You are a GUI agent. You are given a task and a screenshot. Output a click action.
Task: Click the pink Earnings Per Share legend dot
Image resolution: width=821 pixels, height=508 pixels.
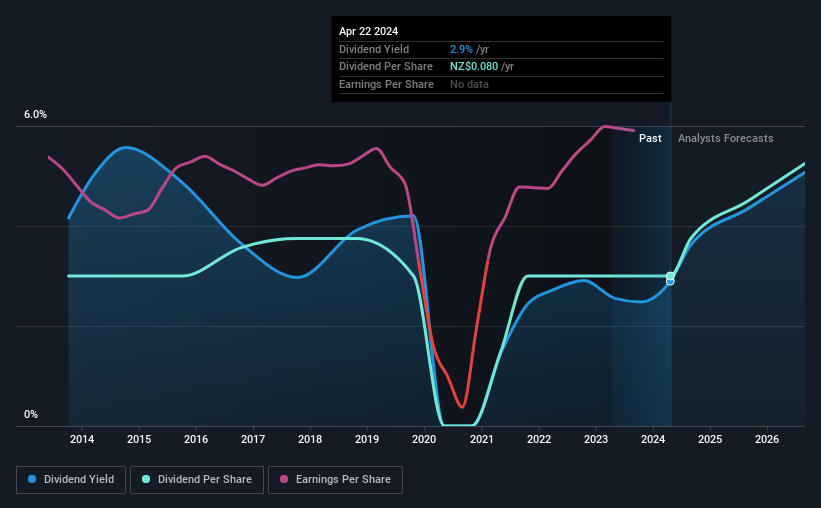pyautogui.click(x=284, y=479)
